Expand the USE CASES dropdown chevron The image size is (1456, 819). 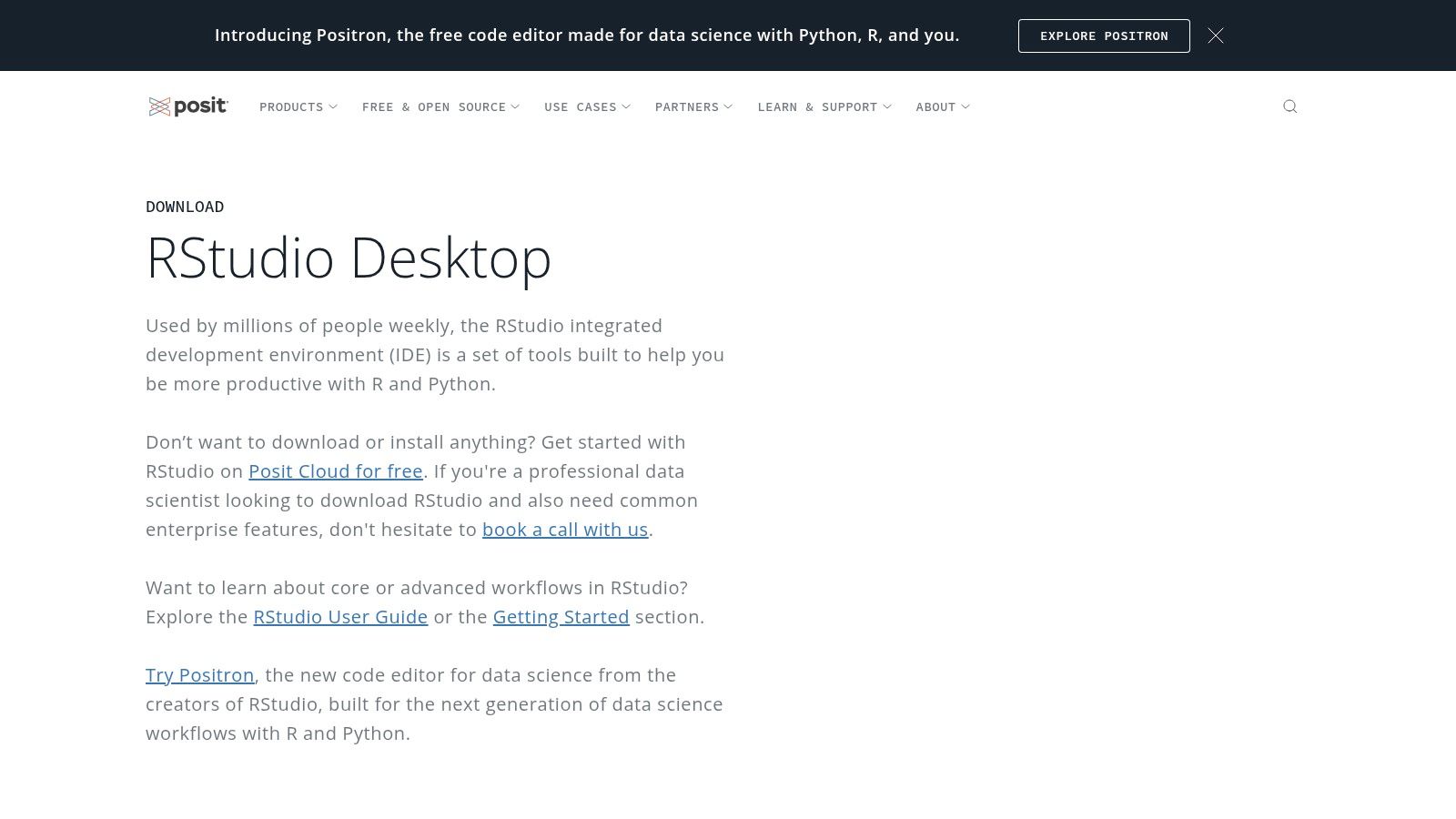pyautogui.click(x=625, y=107)
